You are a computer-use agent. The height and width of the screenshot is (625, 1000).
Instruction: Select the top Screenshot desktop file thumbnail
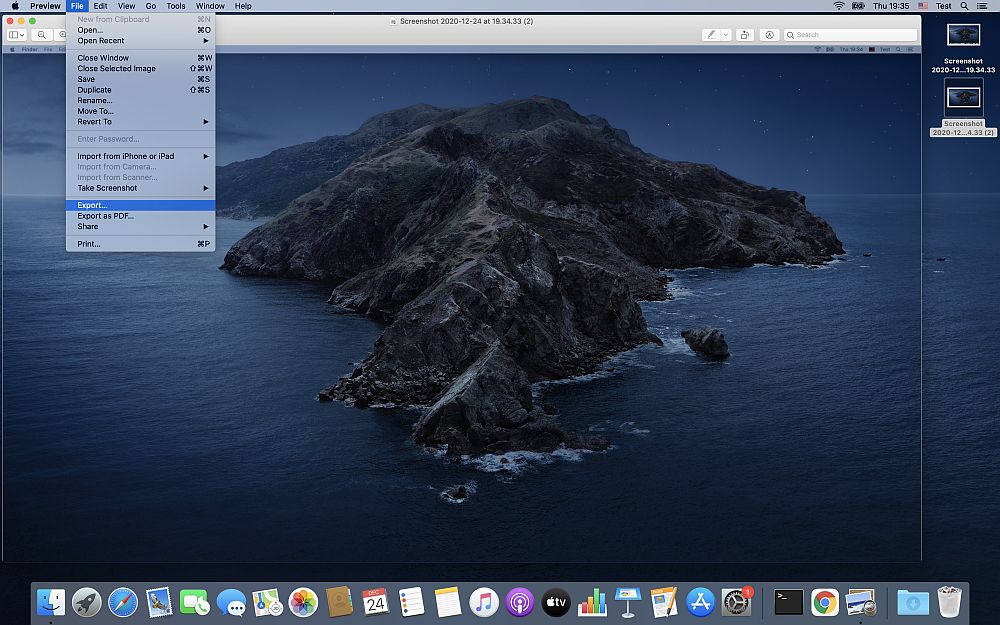(x=963, y=36)
